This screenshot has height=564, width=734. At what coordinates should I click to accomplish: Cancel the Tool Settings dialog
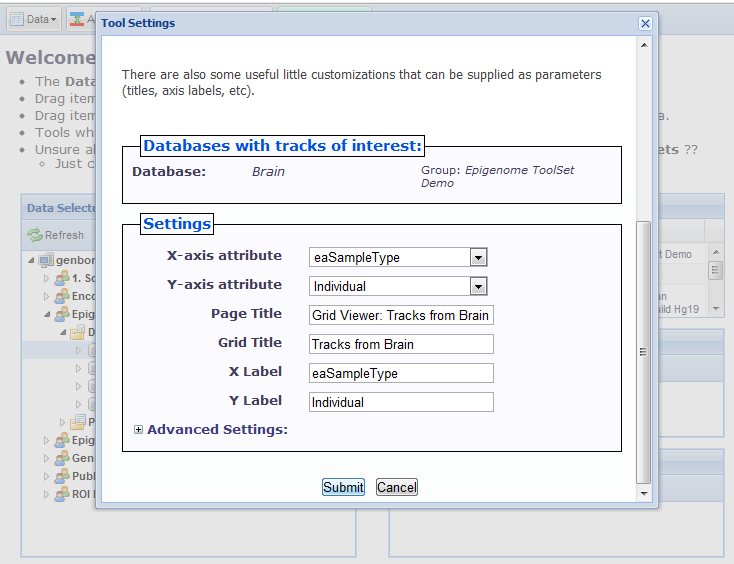[396, 487]
